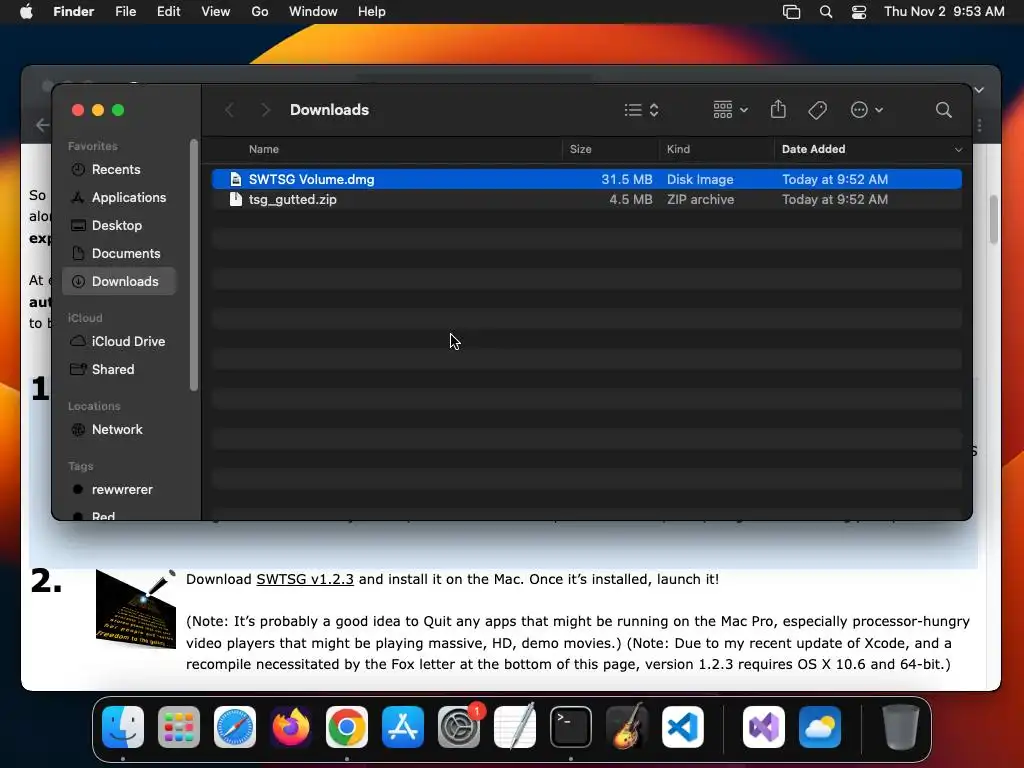Viewport: 1024px width, 768px height.
Task: Open Terminal from the Dock
Action: coord(571,727)
